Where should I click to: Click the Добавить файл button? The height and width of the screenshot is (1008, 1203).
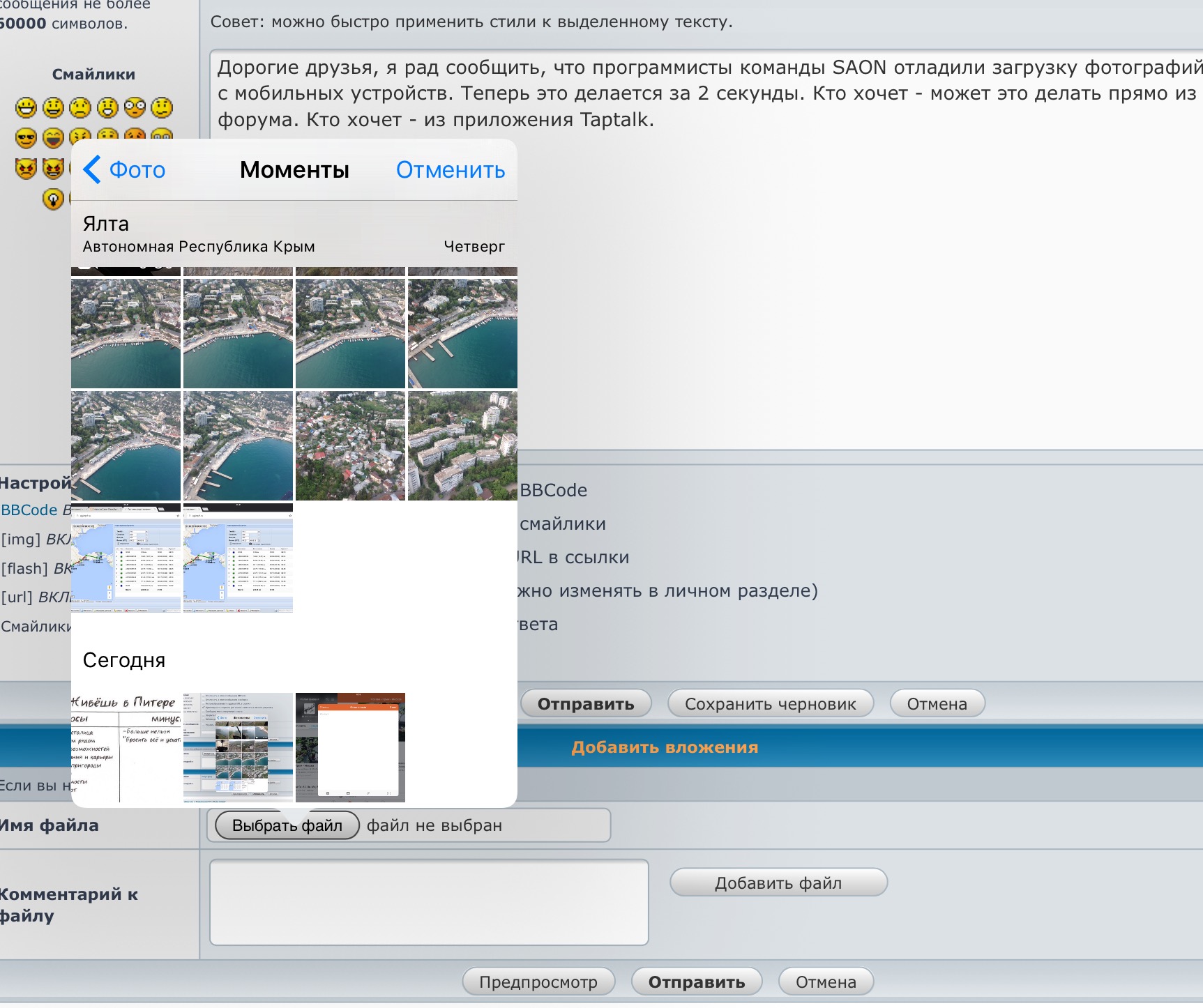click(778, 883)
